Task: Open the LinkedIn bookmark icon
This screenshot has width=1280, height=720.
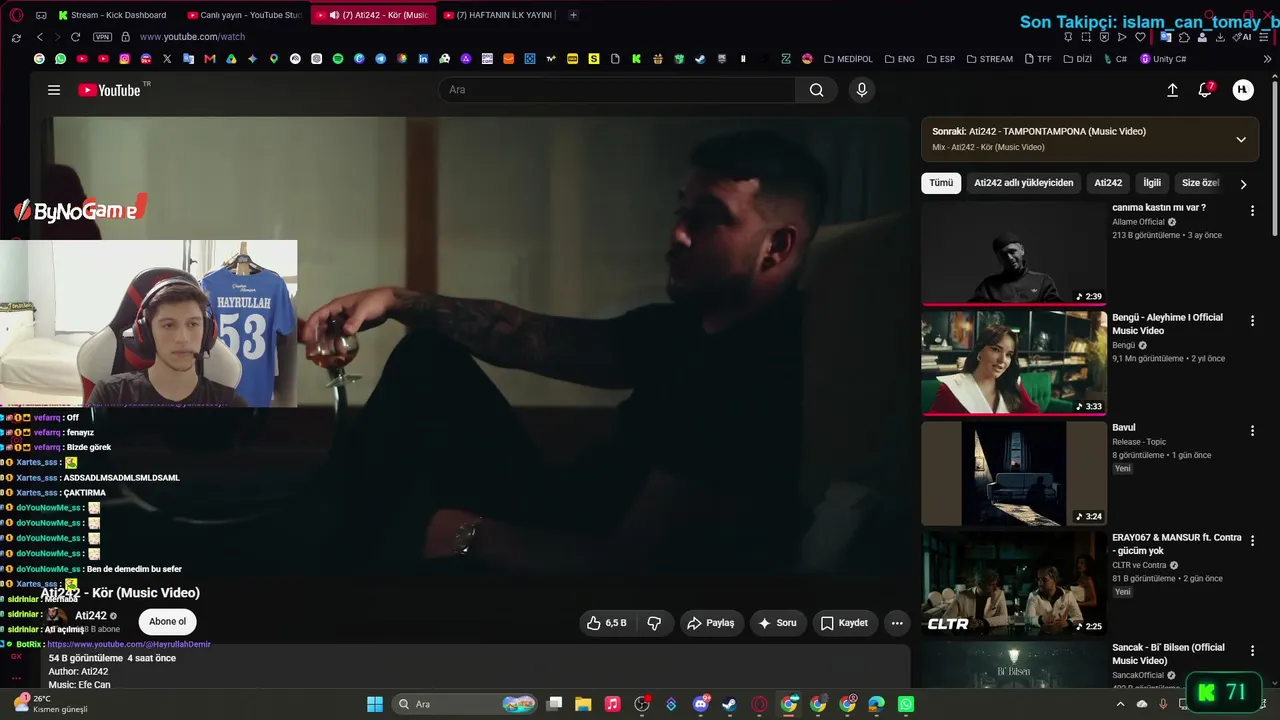Action: [423, 59]
